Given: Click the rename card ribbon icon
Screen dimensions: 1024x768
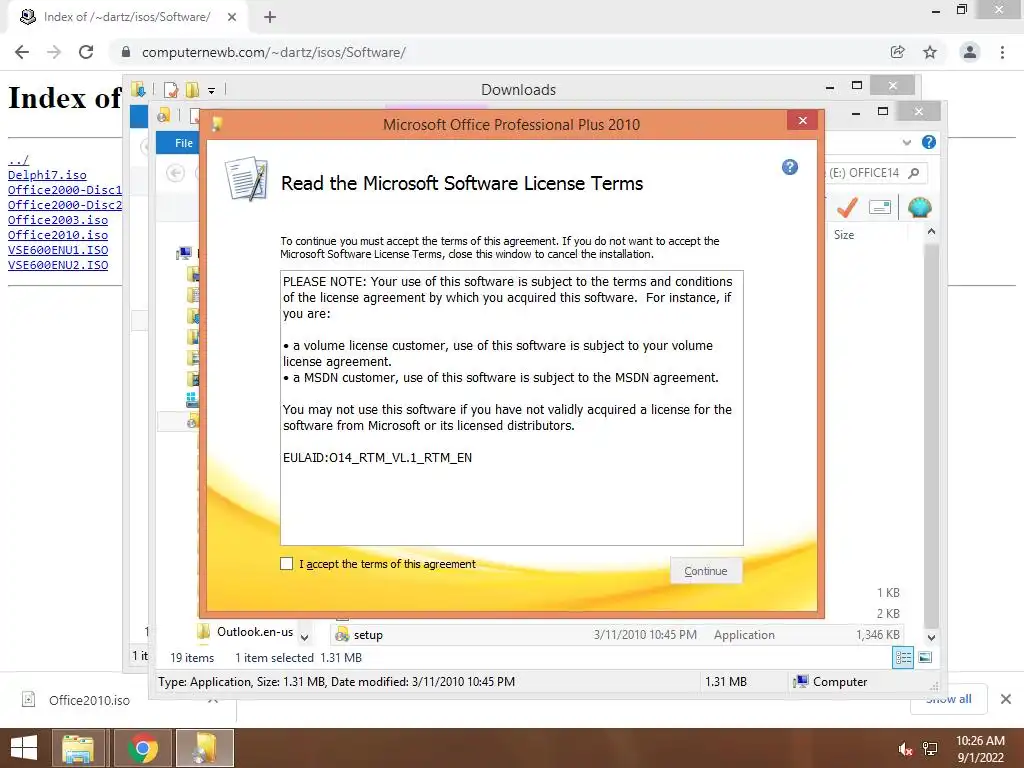Looking at the screenshot, I should click(x=880, y=208).
